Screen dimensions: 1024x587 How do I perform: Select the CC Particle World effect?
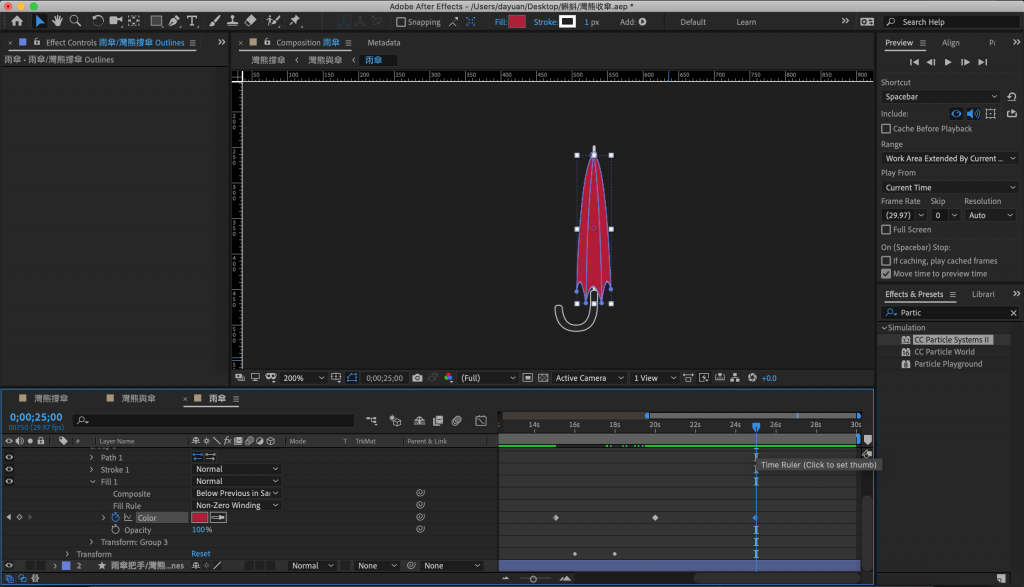(x=944, y=352)
